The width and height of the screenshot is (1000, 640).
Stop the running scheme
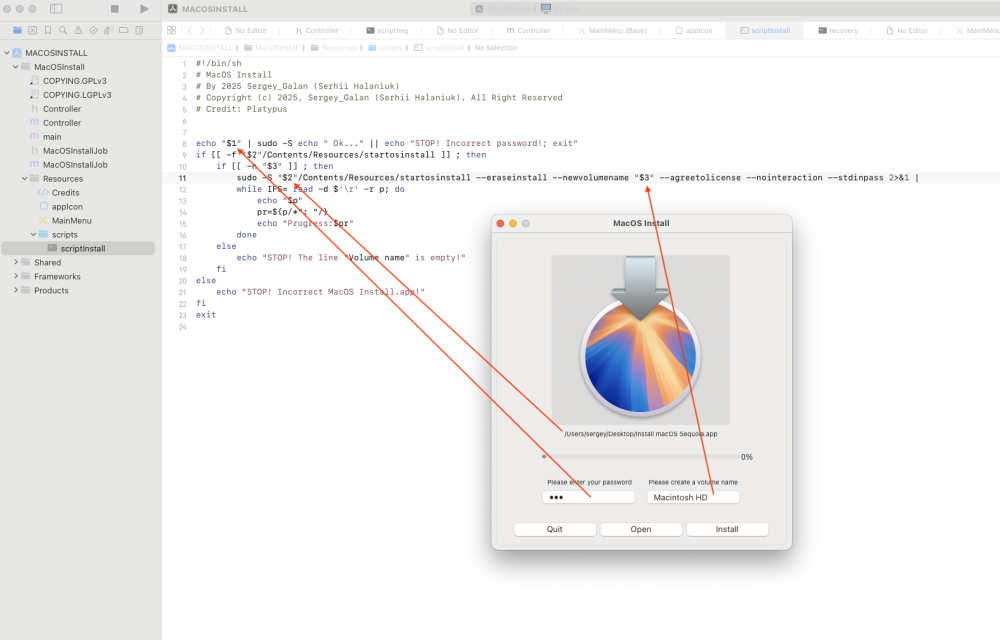[115, 9]
